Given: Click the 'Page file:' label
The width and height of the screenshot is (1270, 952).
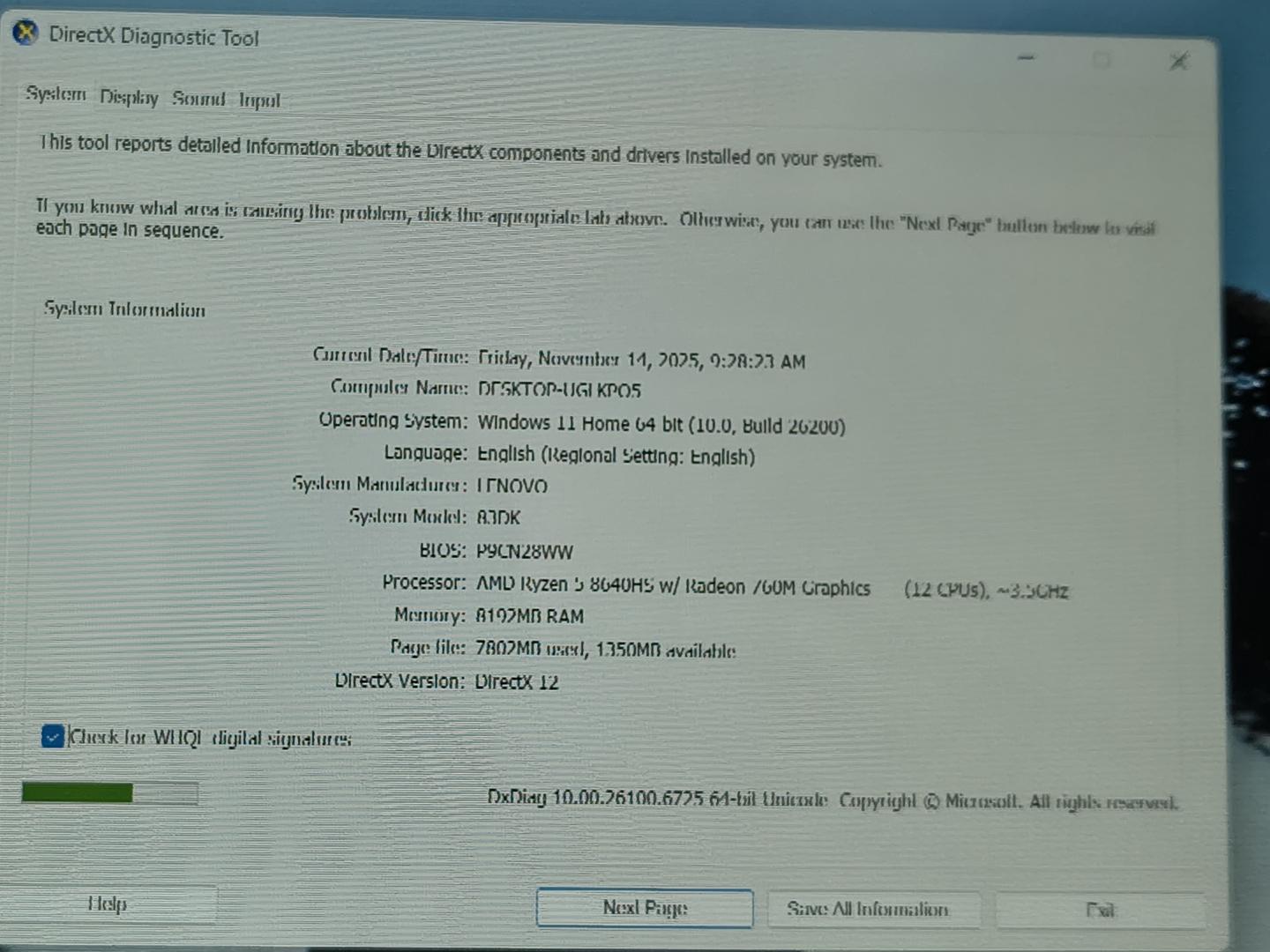Looking at the screenshot, I should (428, 648).
